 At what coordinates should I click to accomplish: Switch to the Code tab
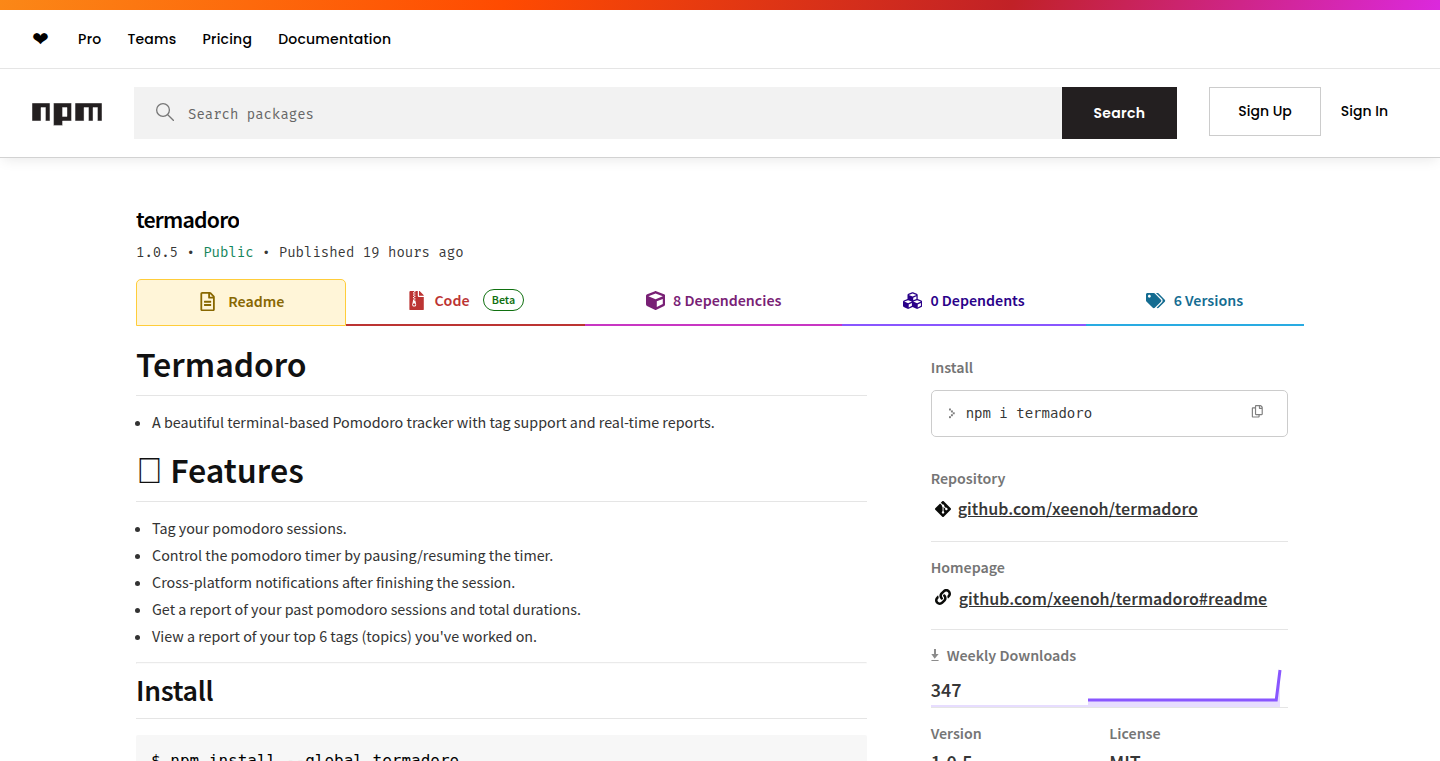465,301
